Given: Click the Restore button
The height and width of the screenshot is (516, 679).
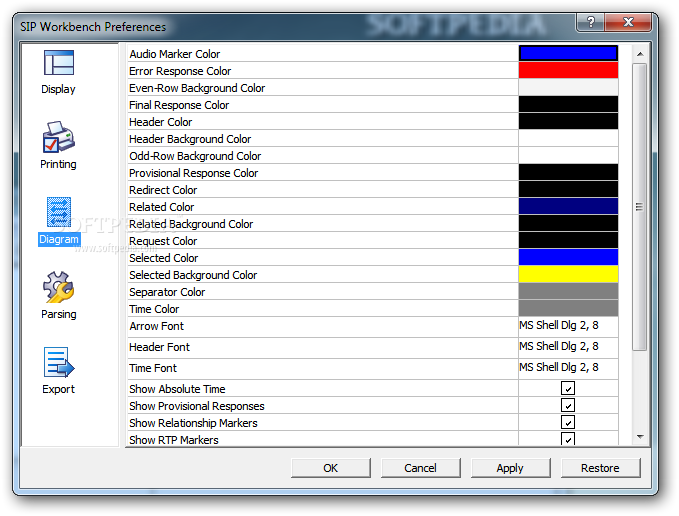Looking at the screenshot, I should (x=600, y=468).
